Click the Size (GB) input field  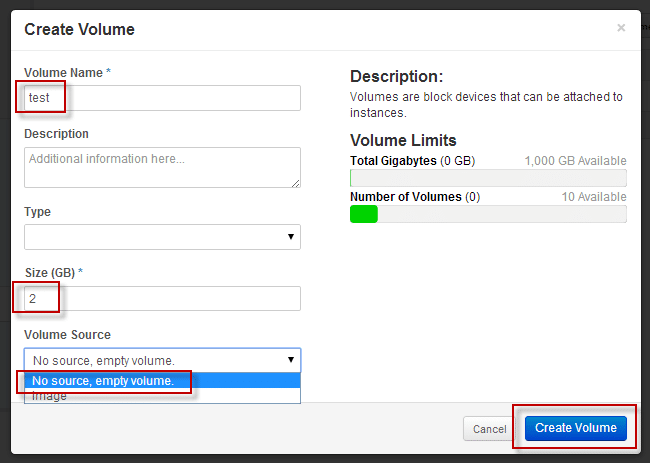162,298
